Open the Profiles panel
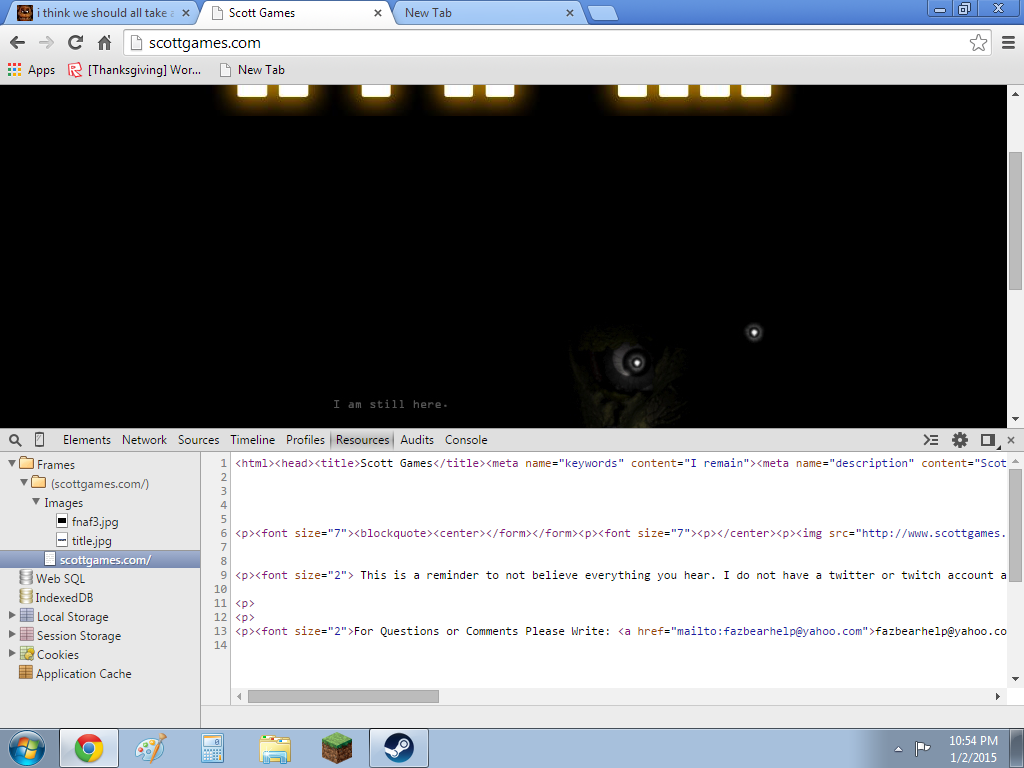This screenshot has height=768, width=1024. coord(305,440)
